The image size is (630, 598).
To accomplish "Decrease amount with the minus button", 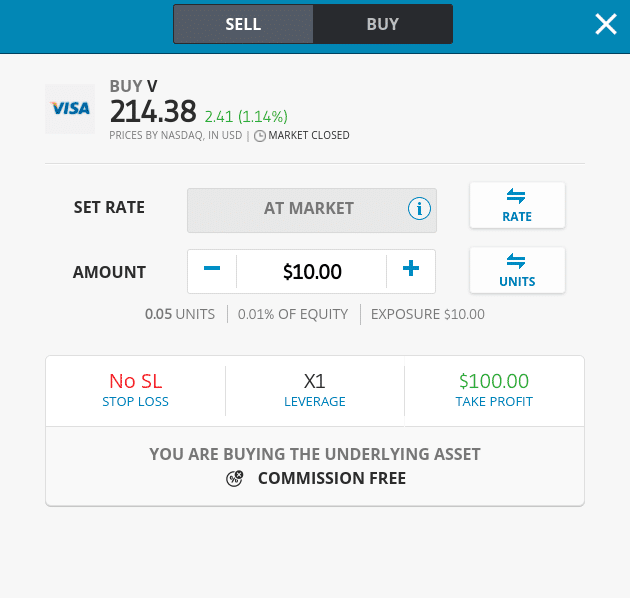I will pyautogui.click(x=212, y=268).
